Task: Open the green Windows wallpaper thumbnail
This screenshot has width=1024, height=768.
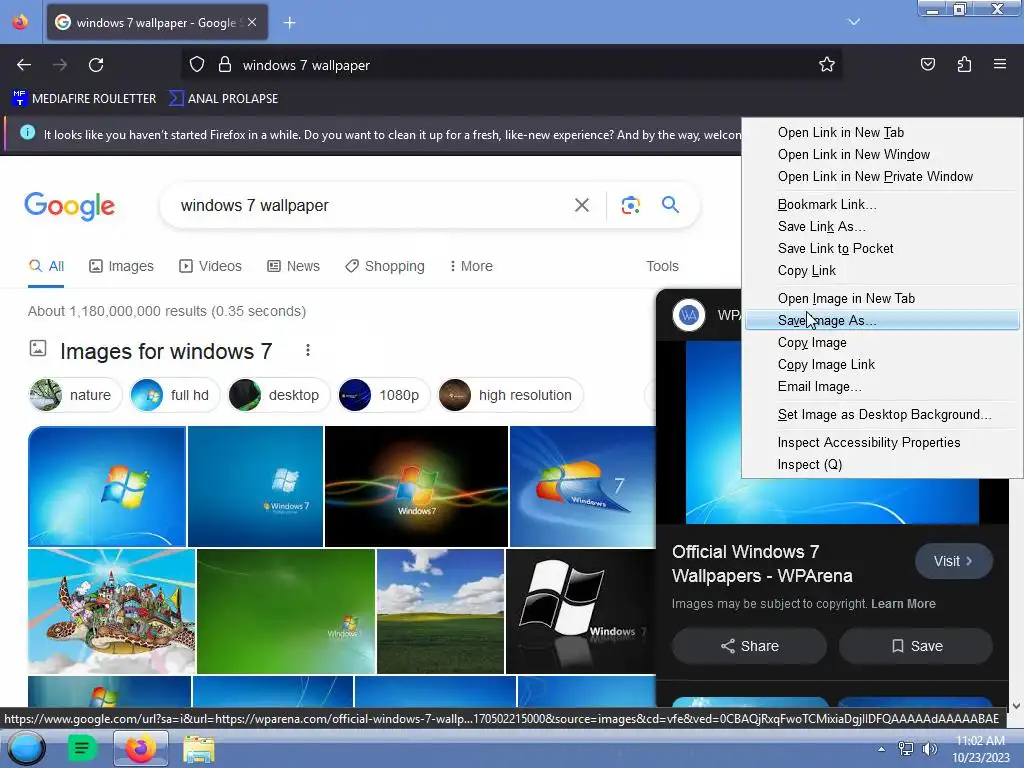Action: [x=286, y=611]
